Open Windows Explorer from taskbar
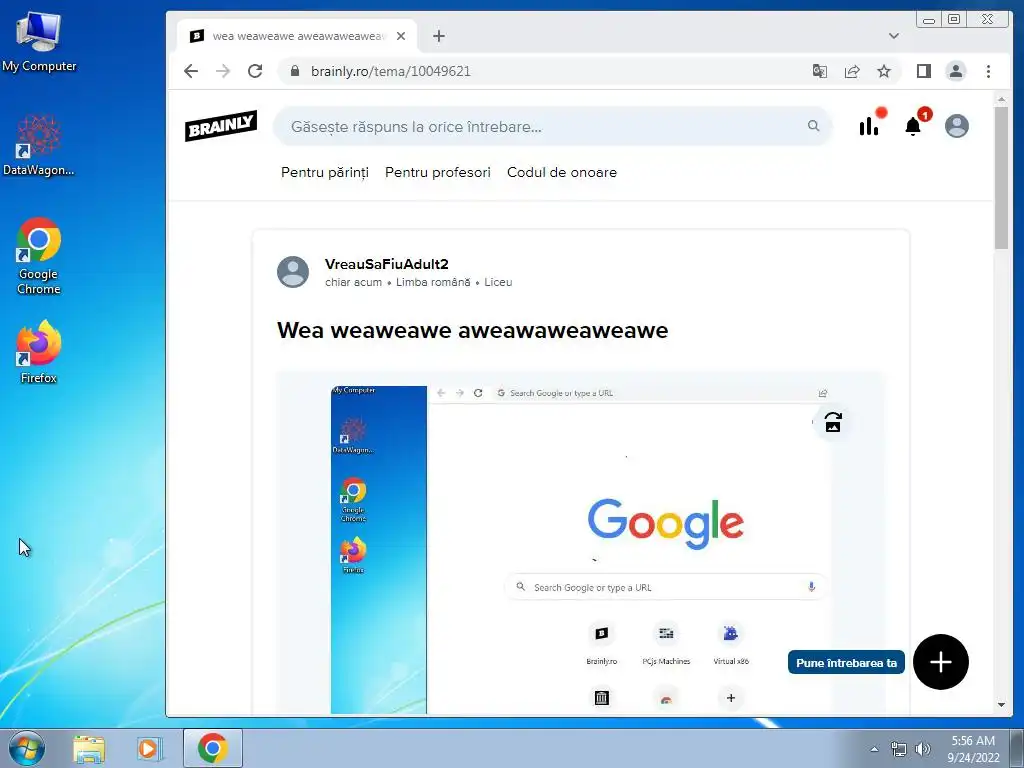 click(89, 748)
